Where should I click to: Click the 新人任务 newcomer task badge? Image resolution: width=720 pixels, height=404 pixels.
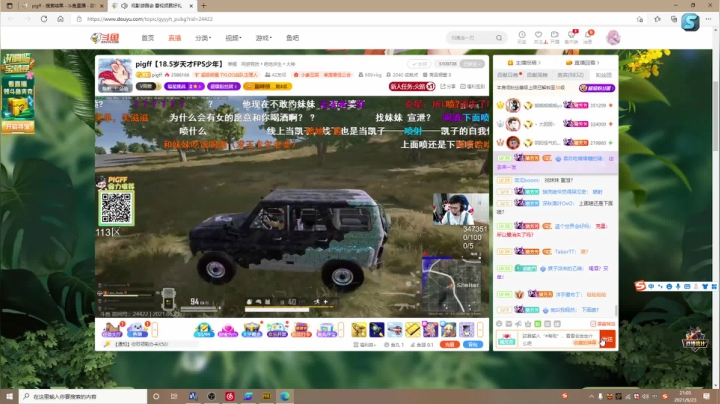[x=412, y=86]
